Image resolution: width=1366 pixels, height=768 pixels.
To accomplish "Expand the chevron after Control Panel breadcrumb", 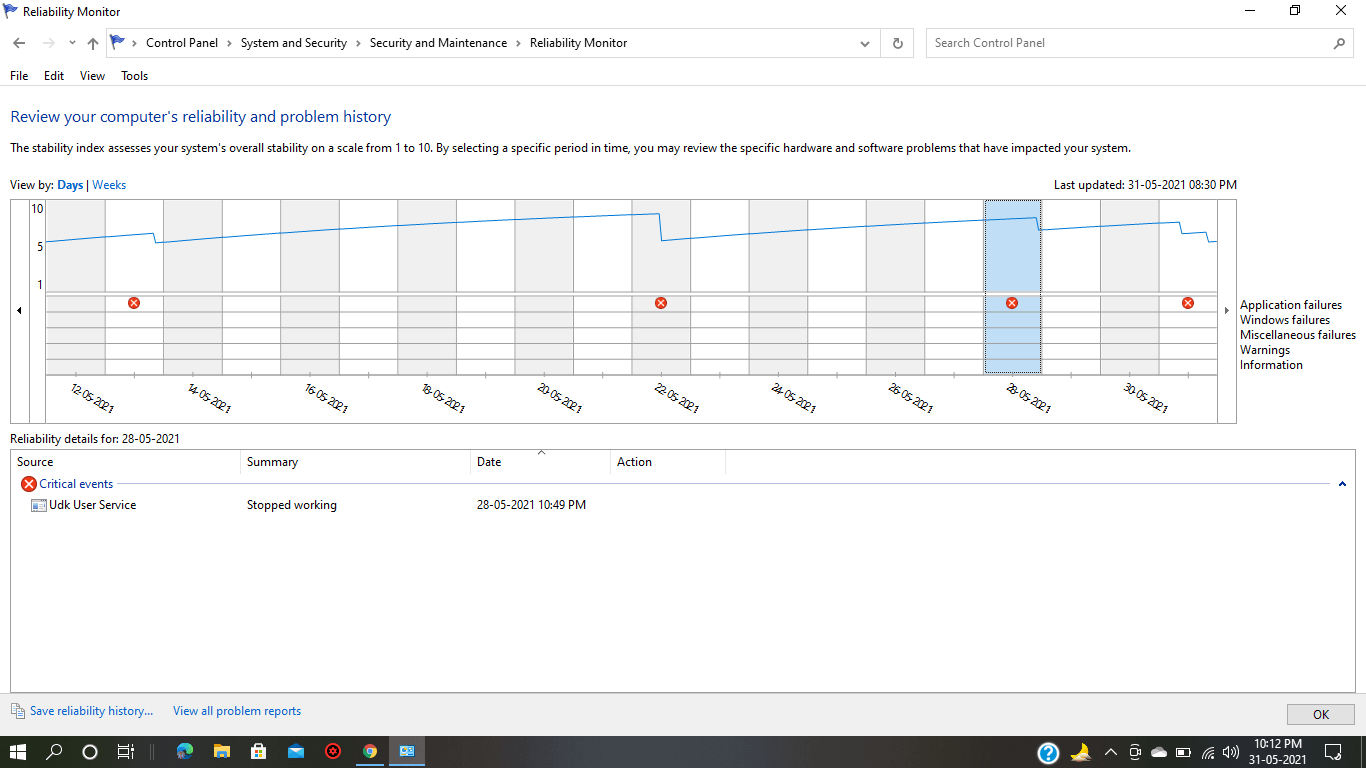I will pos(229,43).
